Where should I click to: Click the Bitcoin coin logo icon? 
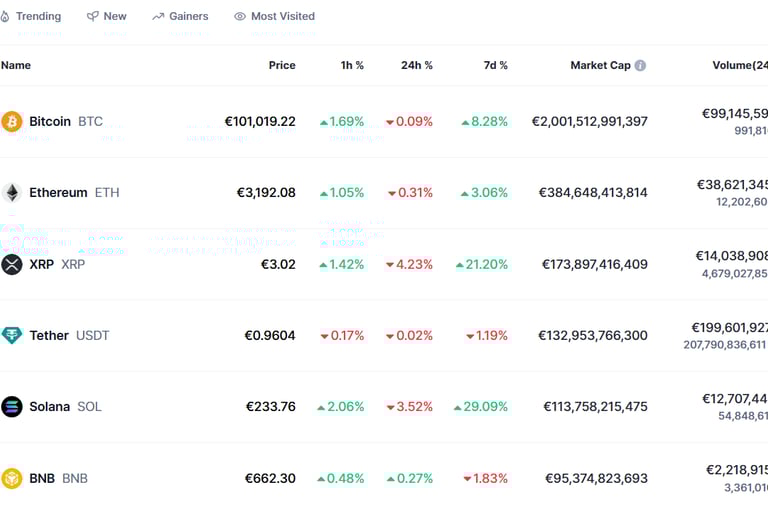tap(11, 122)
